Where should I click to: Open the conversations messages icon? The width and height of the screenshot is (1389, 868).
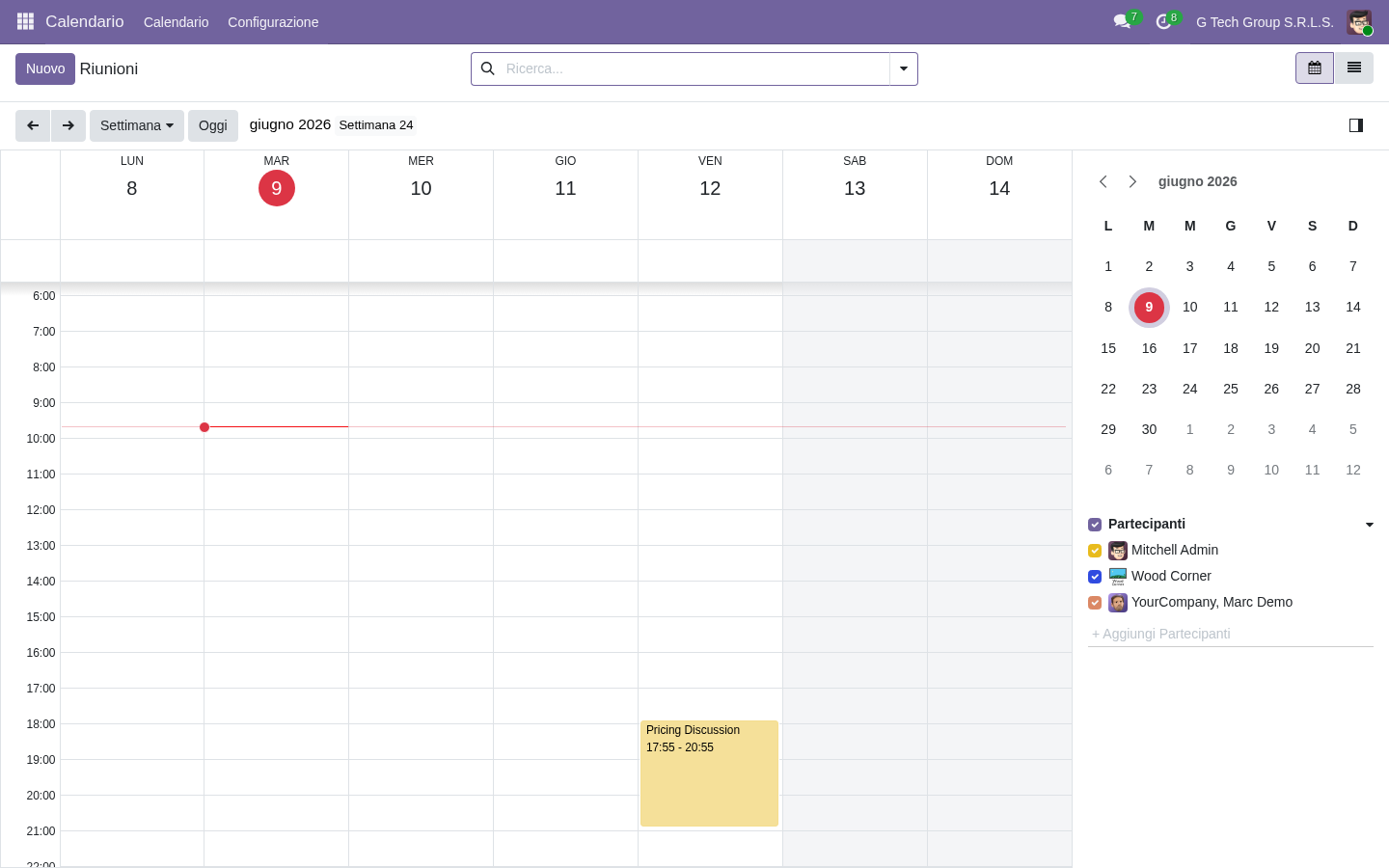click(x=1122, y=21)
